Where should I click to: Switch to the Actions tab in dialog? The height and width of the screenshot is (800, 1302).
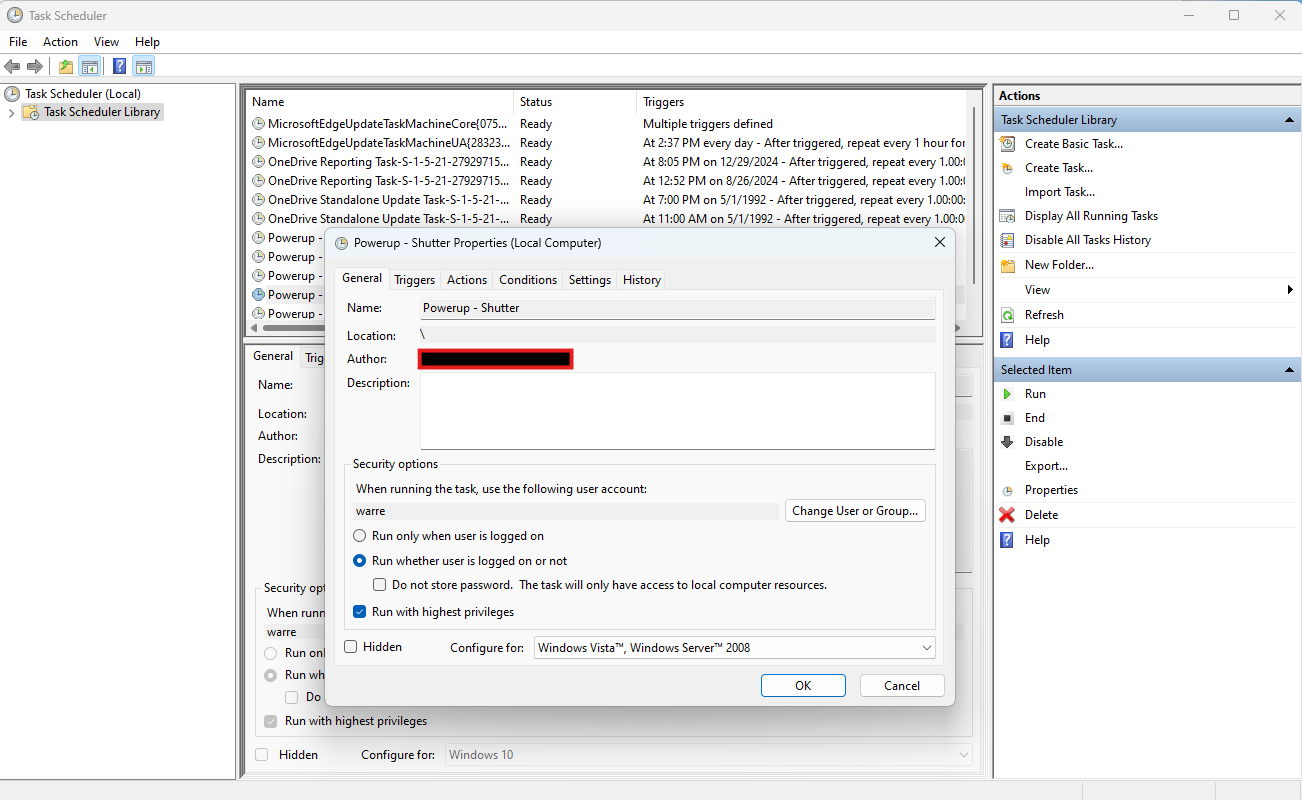tap(467, 280)
